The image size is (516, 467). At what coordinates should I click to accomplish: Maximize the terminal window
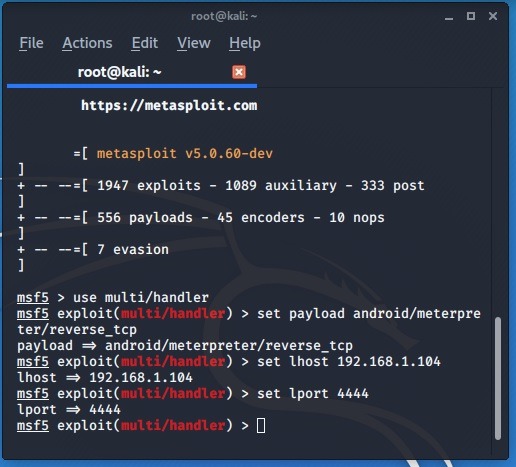tap(471, 16)
